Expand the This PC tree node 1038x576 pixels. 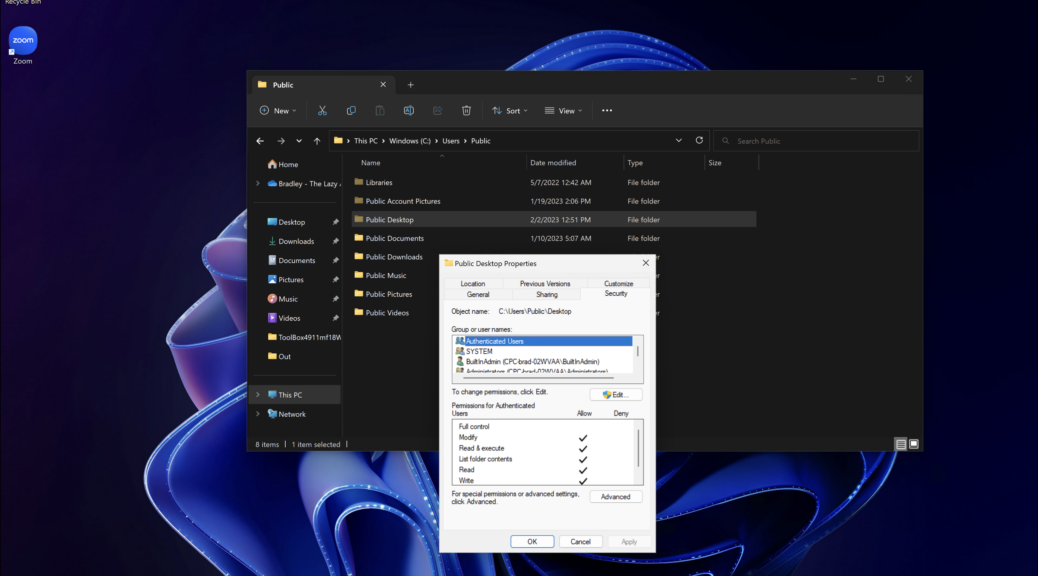pyautogui.click(x=258, y=395)
